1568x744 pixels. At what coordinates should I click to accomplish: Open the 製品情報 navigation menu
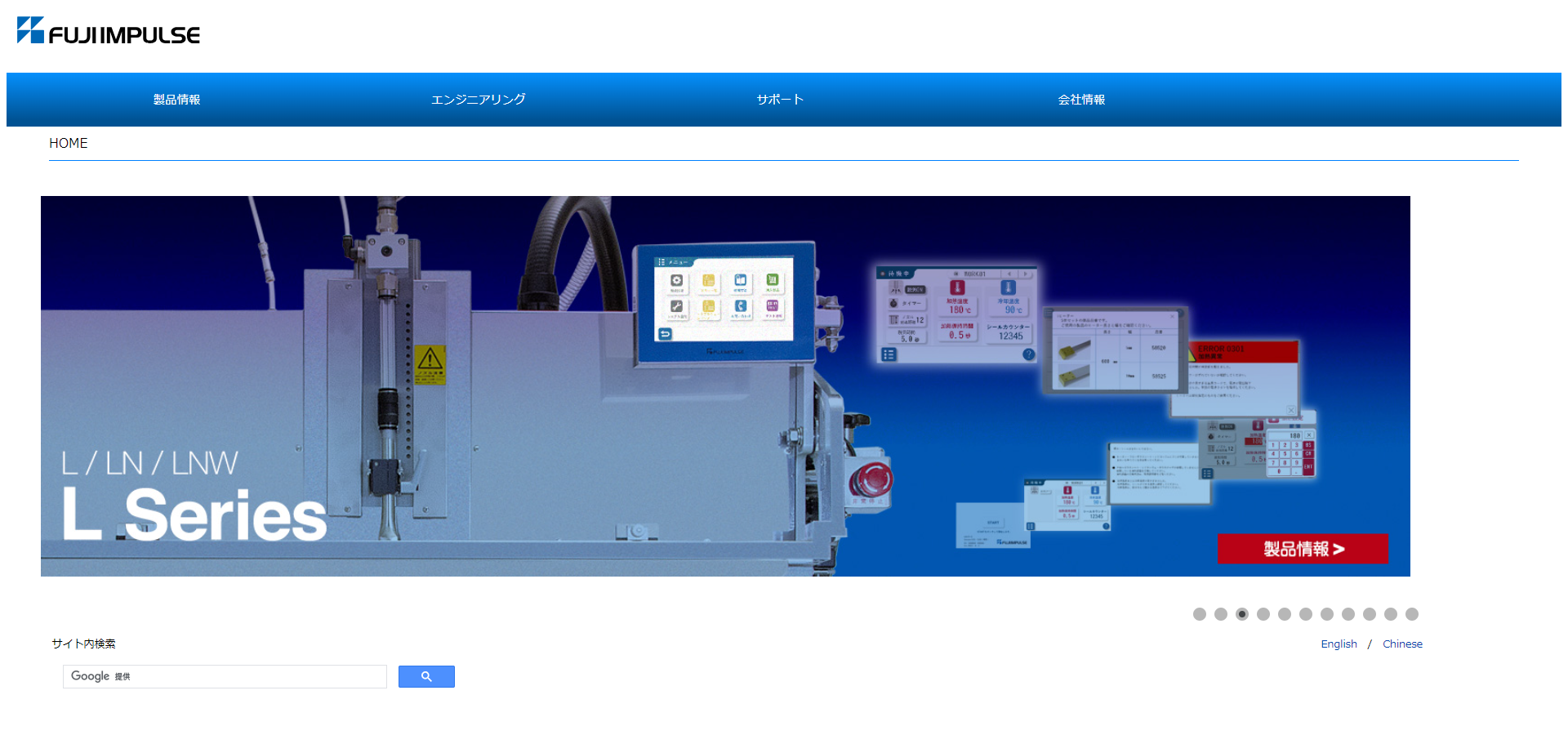click(x=176, y=100)
